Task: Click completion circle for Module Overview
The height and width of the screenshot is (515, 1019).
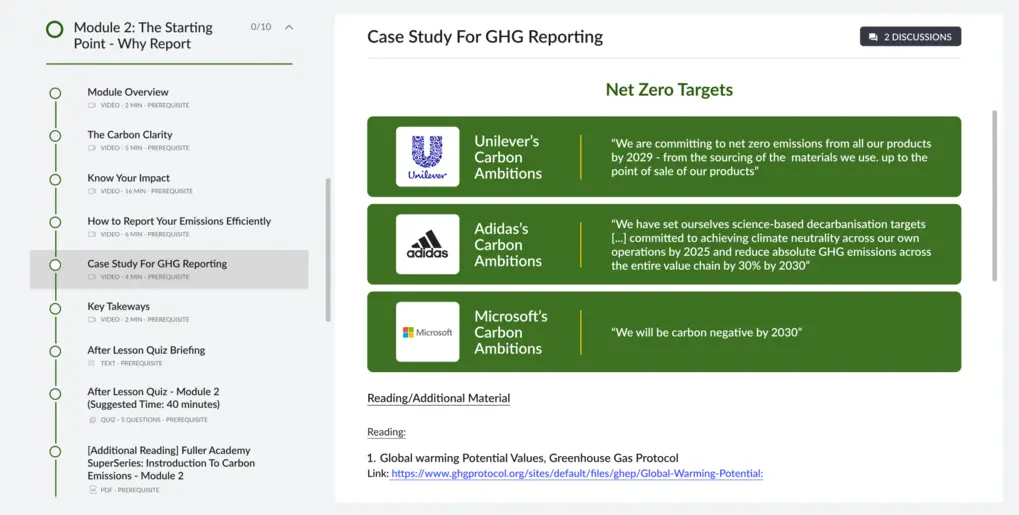Action: (55, 93)
